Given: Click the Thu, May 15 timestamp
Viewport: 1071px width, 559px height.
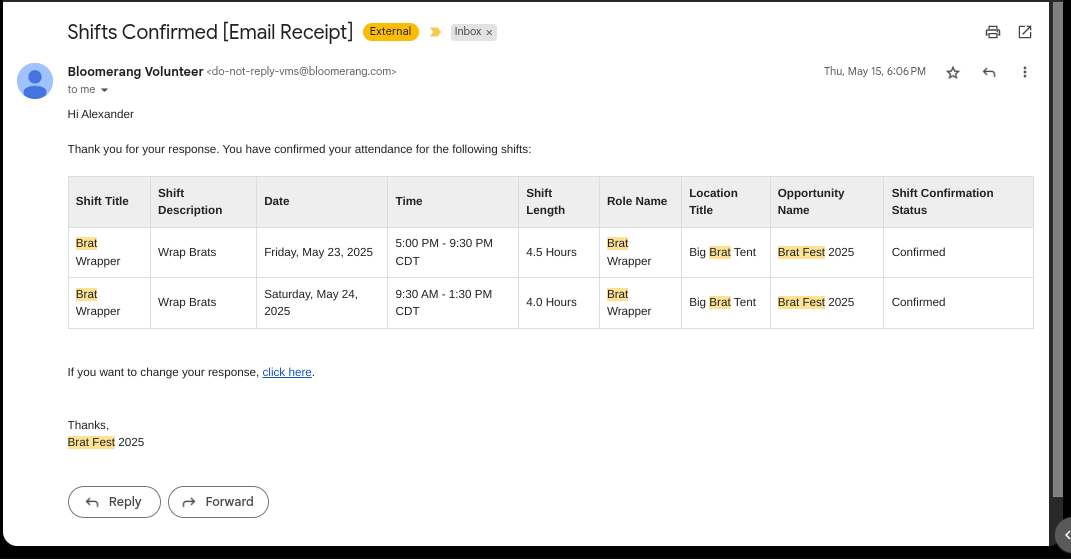Looking at the screenshot, I should 874,72.
